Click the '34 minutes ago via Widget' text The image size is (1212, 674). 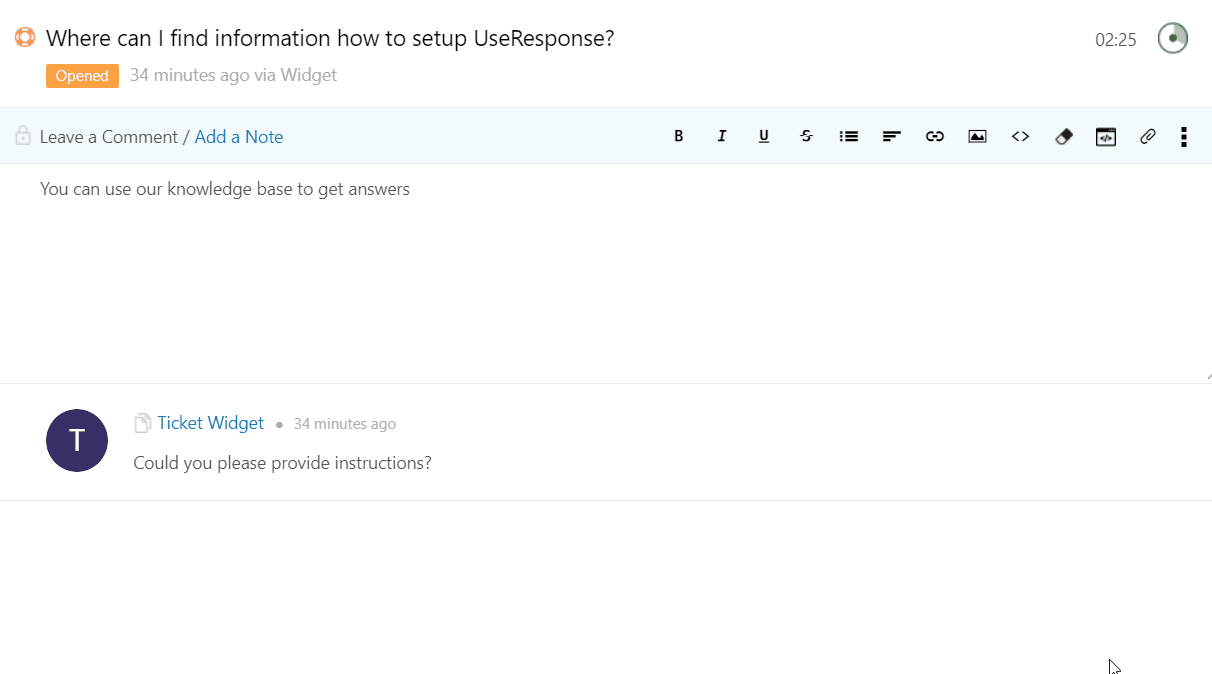[233, 75]
